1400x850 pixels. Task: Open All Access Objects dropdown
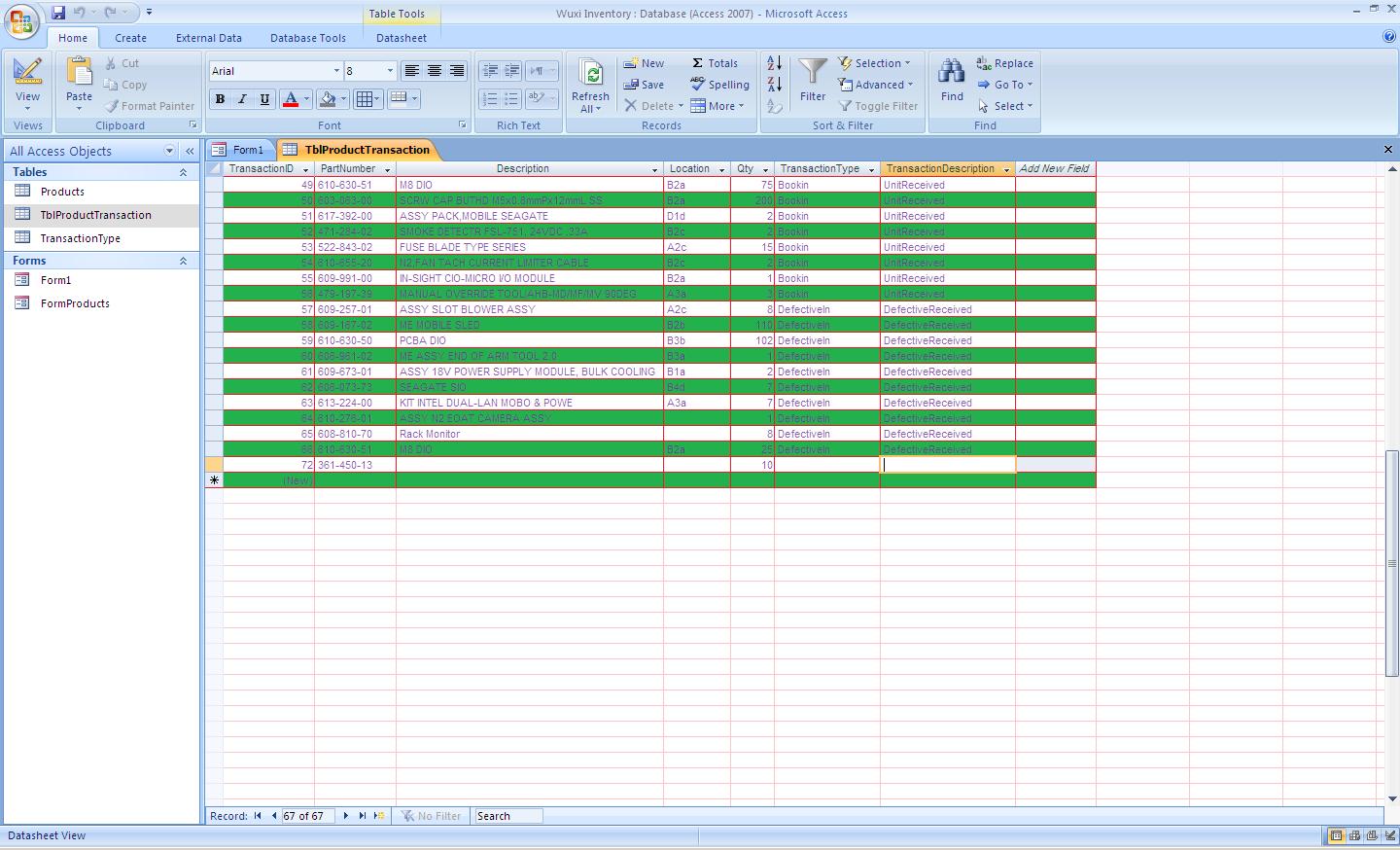169,151
